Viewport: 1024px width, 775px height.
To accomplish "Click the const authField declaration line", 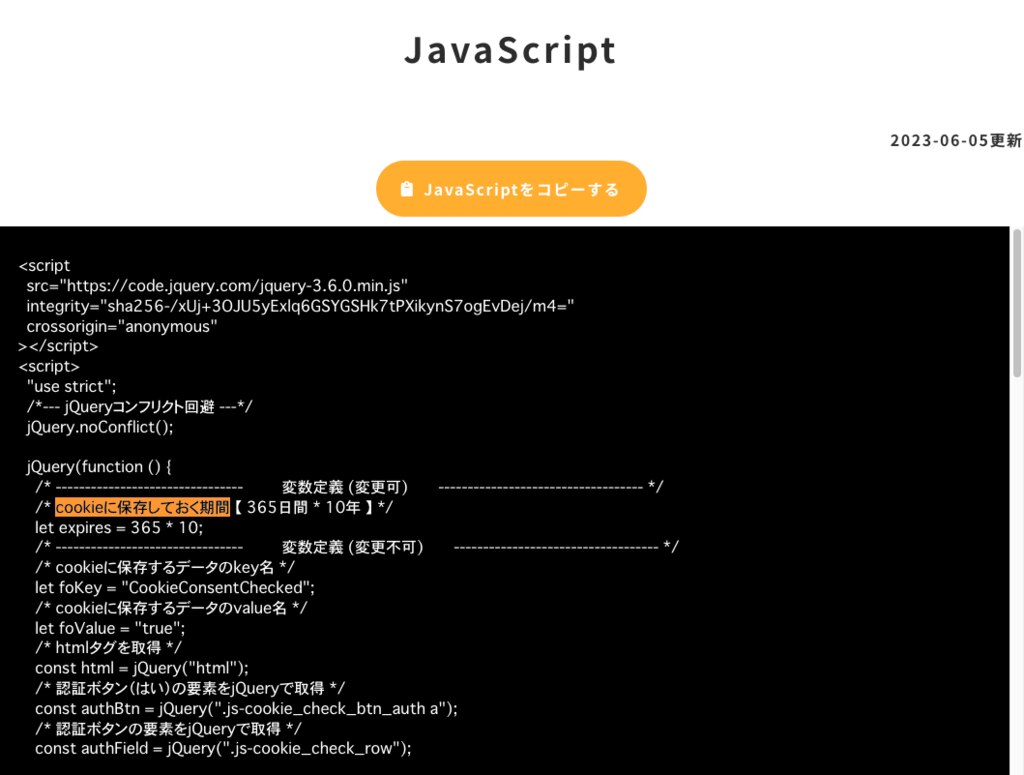I will point(223,748).
